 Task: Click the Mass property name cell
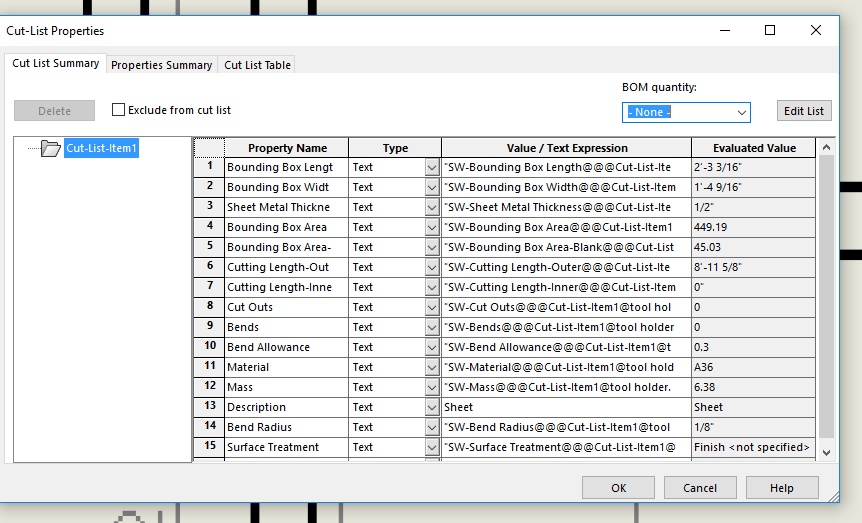coord(286,387)
